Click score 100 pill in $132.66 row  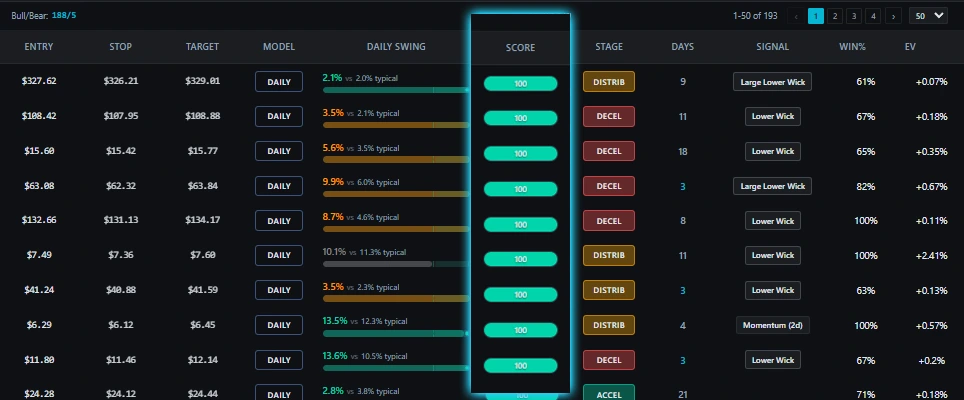coord(521,224)
